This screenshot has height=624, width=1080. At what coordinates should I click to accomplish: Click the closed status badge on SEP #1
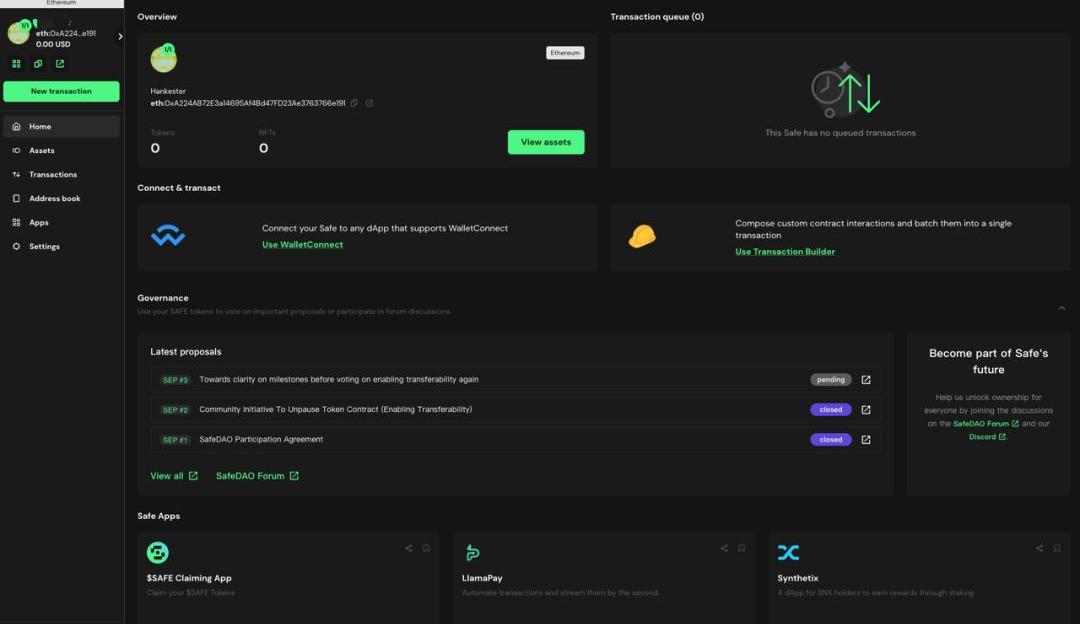click(831, 439)
